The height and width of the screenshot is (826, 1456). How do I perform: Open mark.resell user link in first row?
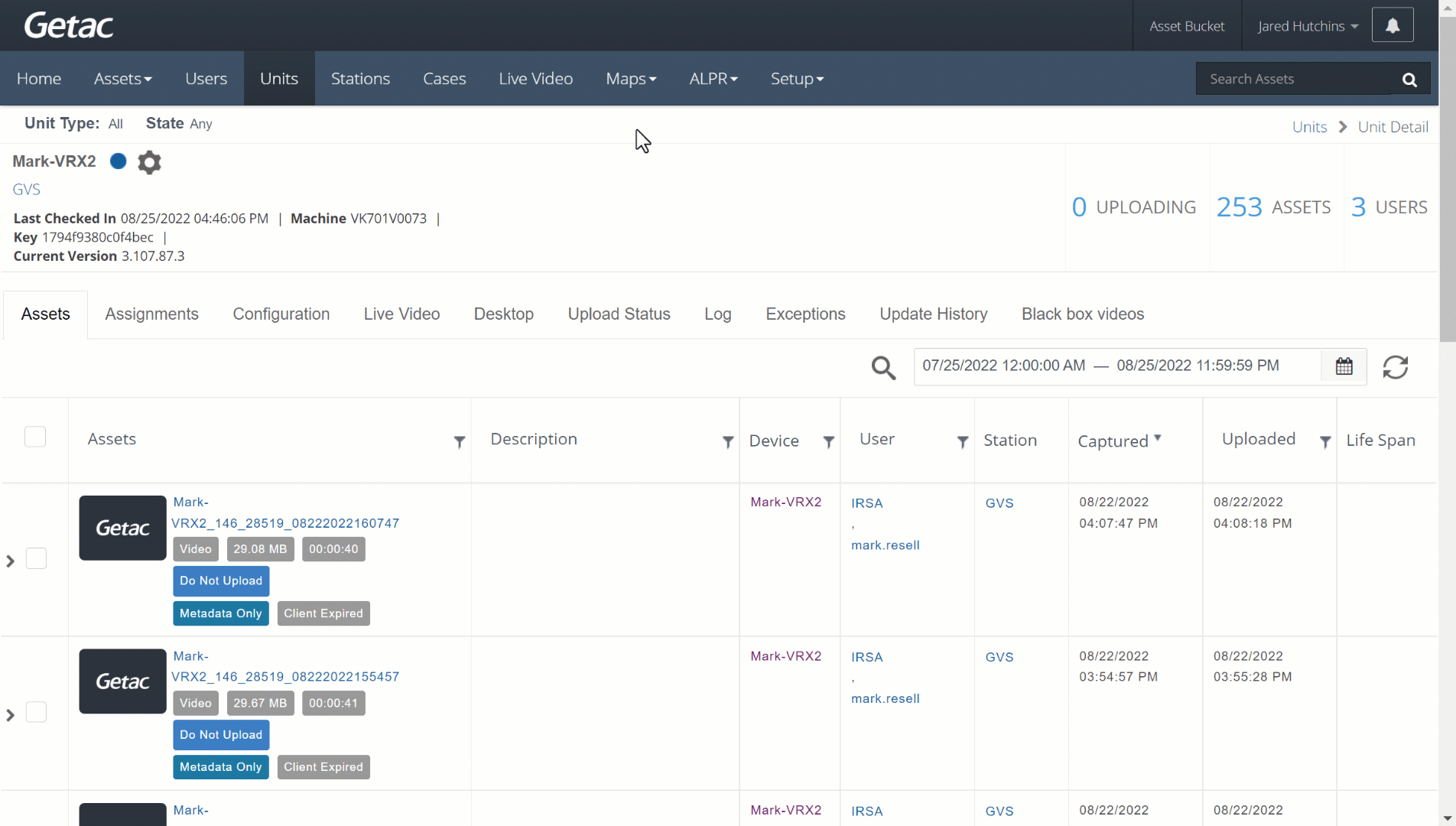click(885, 545)
